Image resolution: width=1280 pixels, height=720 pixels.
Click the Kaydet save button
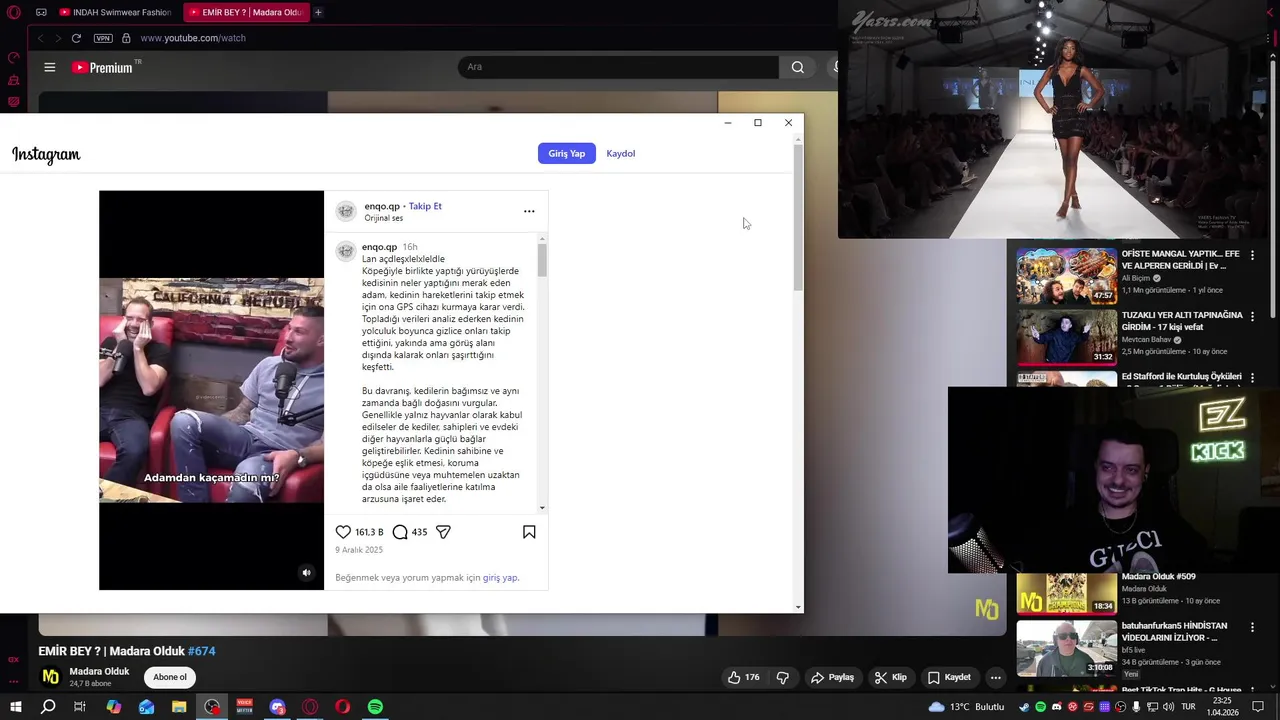click(x=949, y=677)
